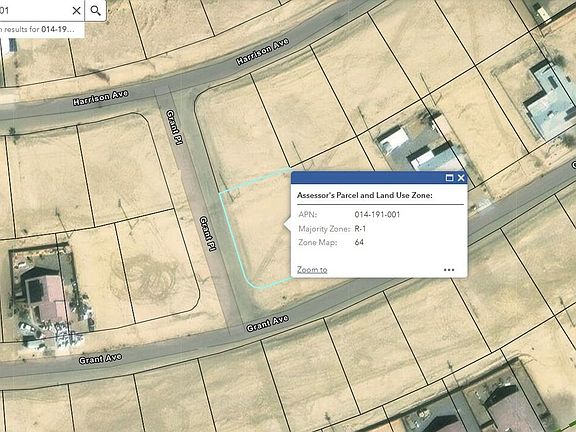Click the left Harrison Ave street label
Viewport: 576px width, 432px height.
tap(100, 98)
